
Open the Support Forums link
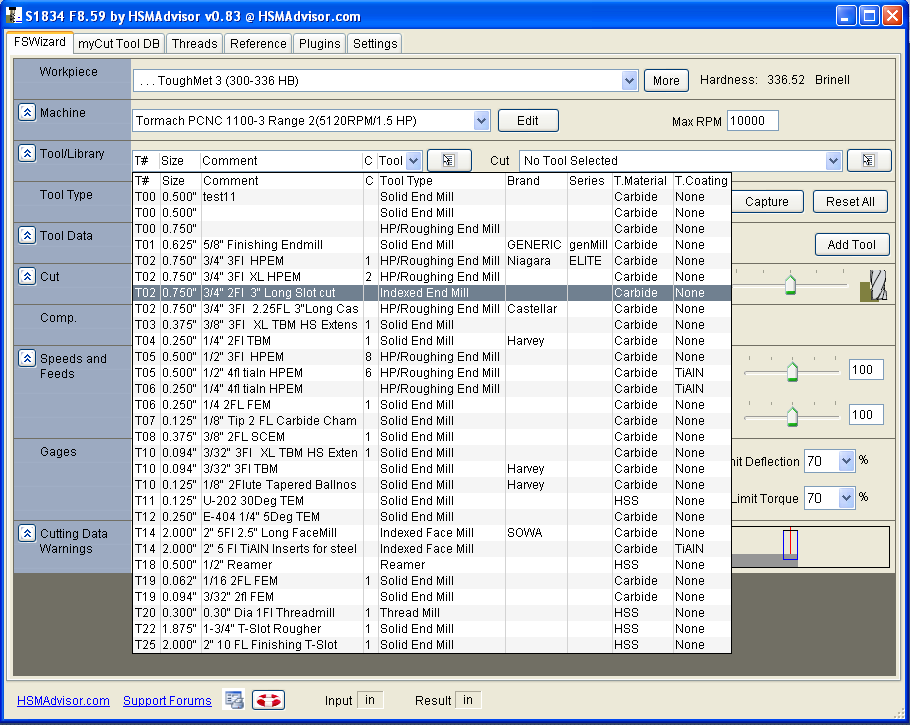pos(167,701)
